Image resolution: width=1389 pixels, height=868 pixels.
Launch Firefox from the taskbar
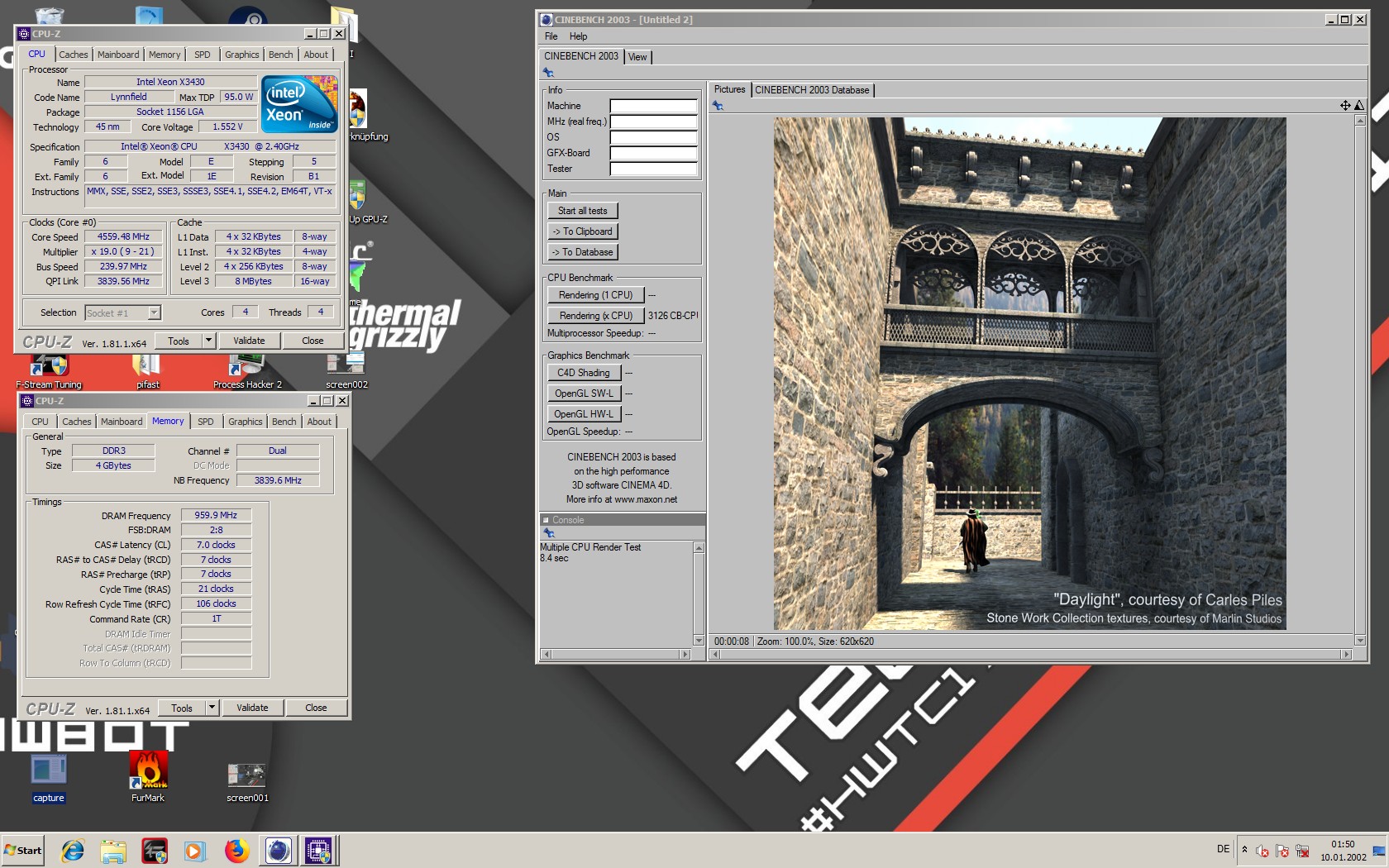tap(236, 850)
